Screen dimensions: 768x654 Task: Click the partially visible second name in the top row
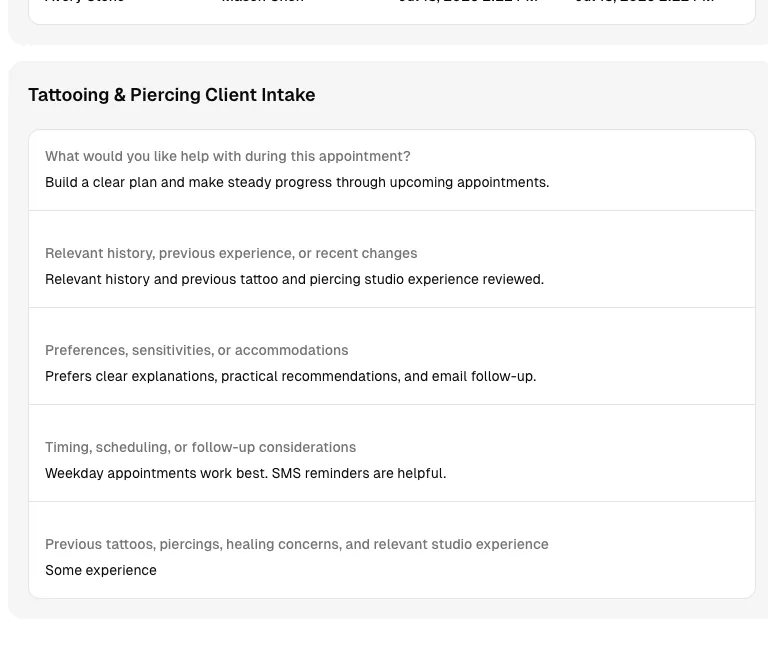click(263, 1)
